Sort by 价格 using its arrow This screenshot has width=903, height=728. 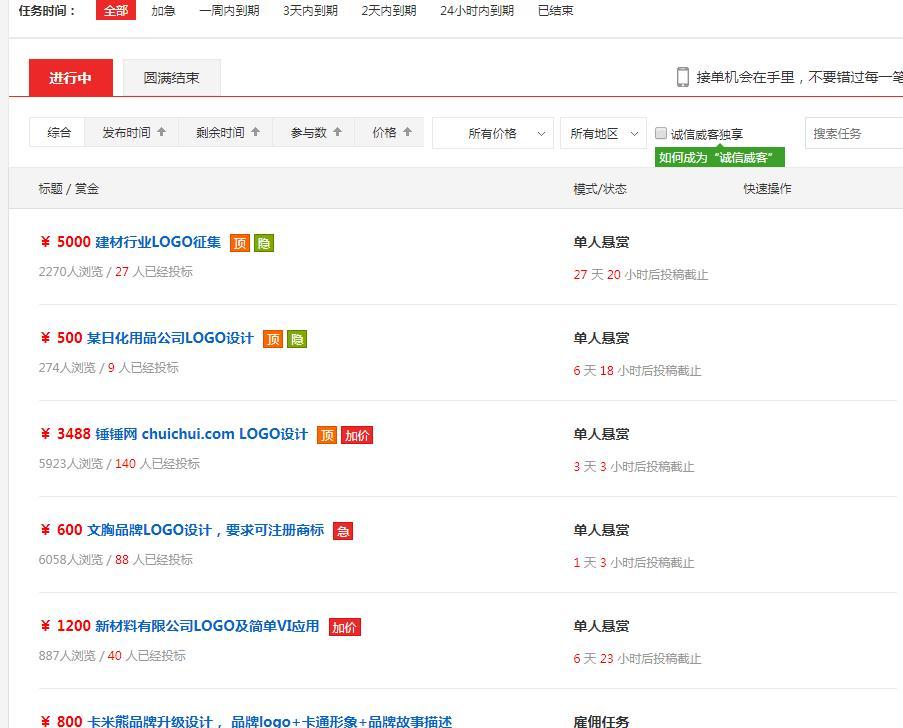(x=408, y=132)
